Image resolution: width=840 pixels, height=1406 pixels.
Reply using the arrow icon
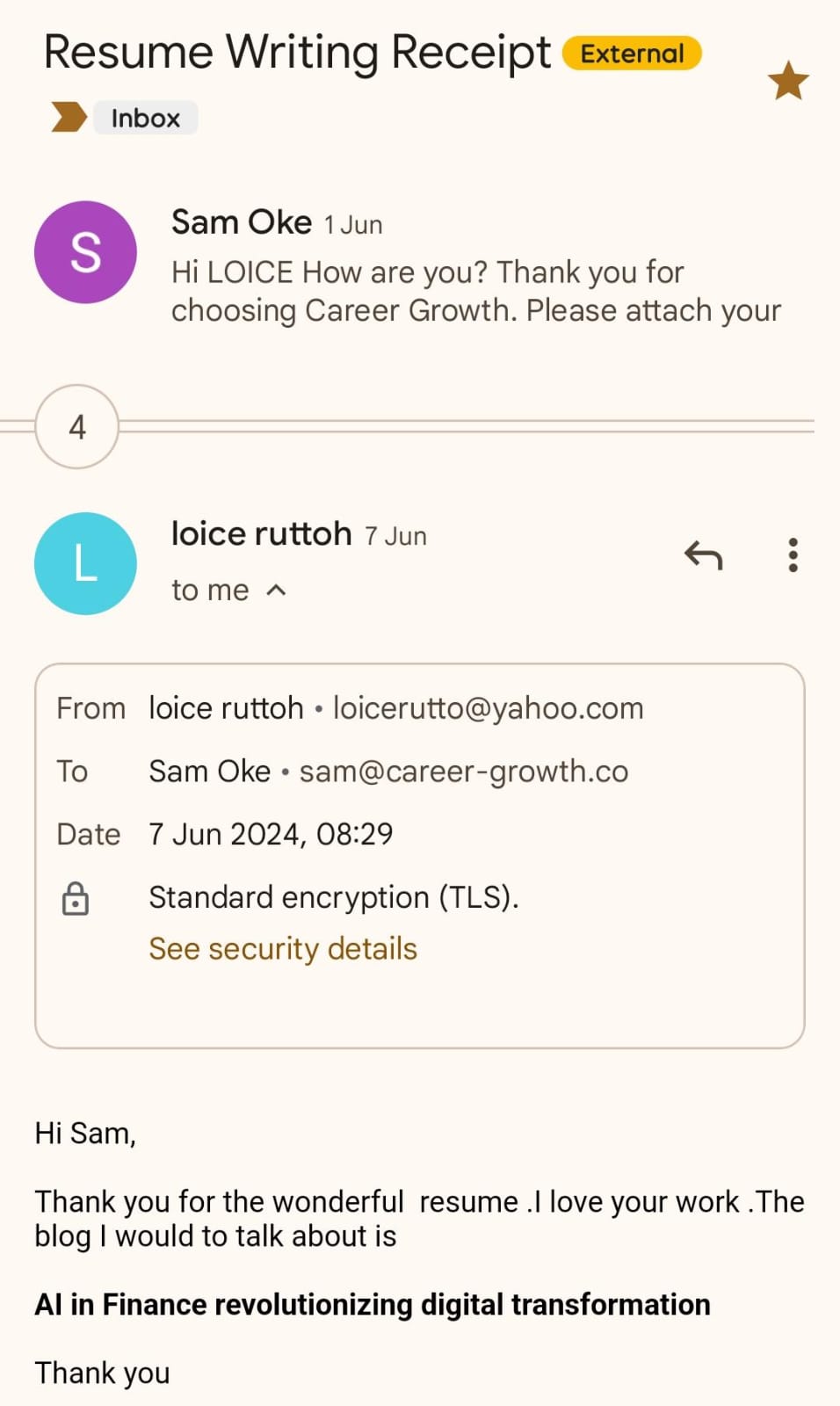703,555
